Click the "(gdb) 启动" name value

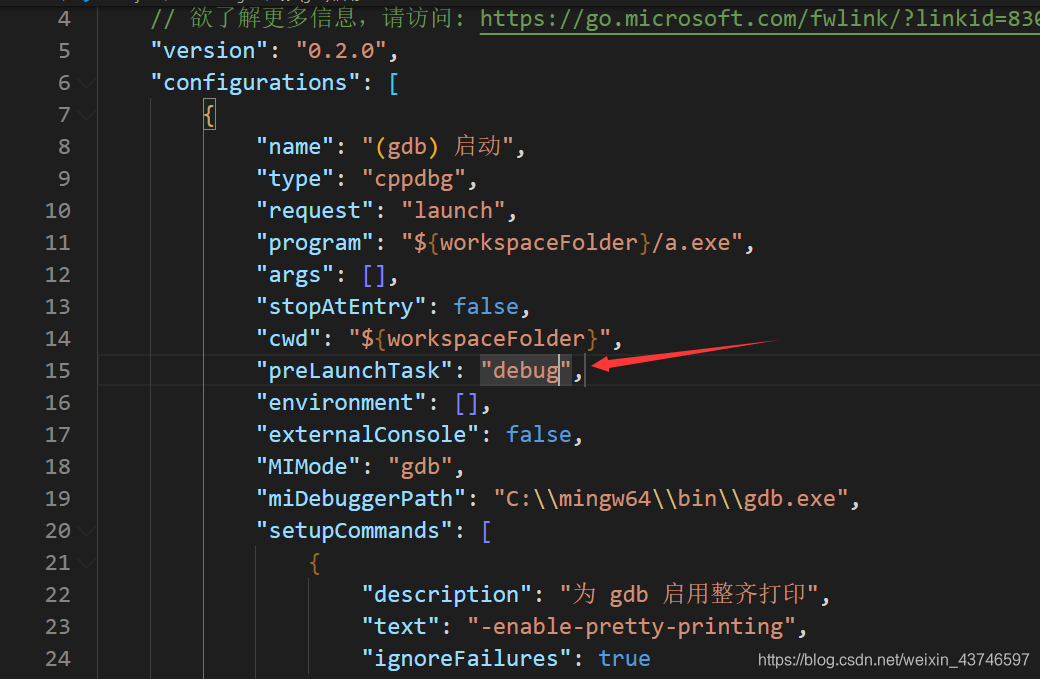(x=438, y=147)
